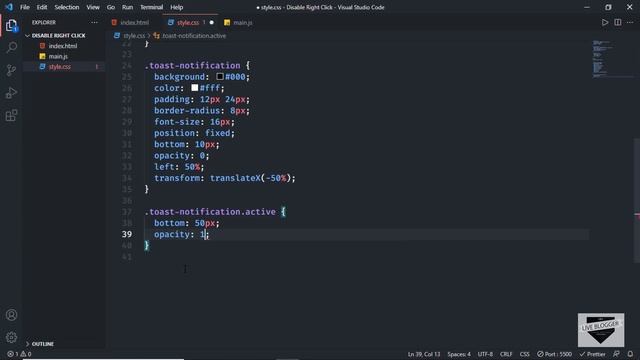This screenshot has height=360, width=640.
Task: Click the #fff white color swatch
Action: point(195,88)
